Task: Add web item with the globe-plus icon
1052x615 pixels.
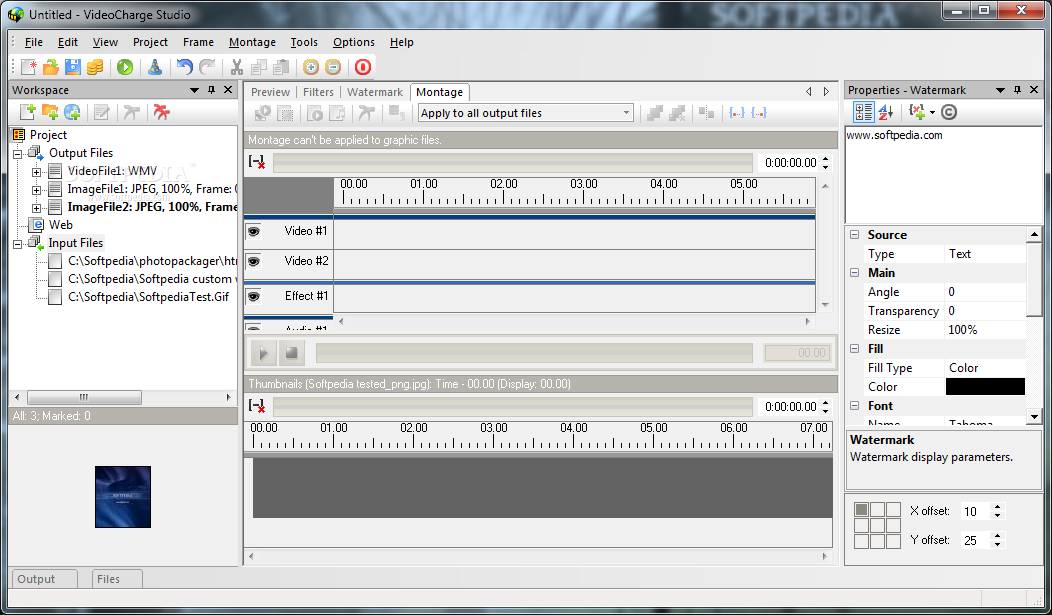Action: pos(72,112)
